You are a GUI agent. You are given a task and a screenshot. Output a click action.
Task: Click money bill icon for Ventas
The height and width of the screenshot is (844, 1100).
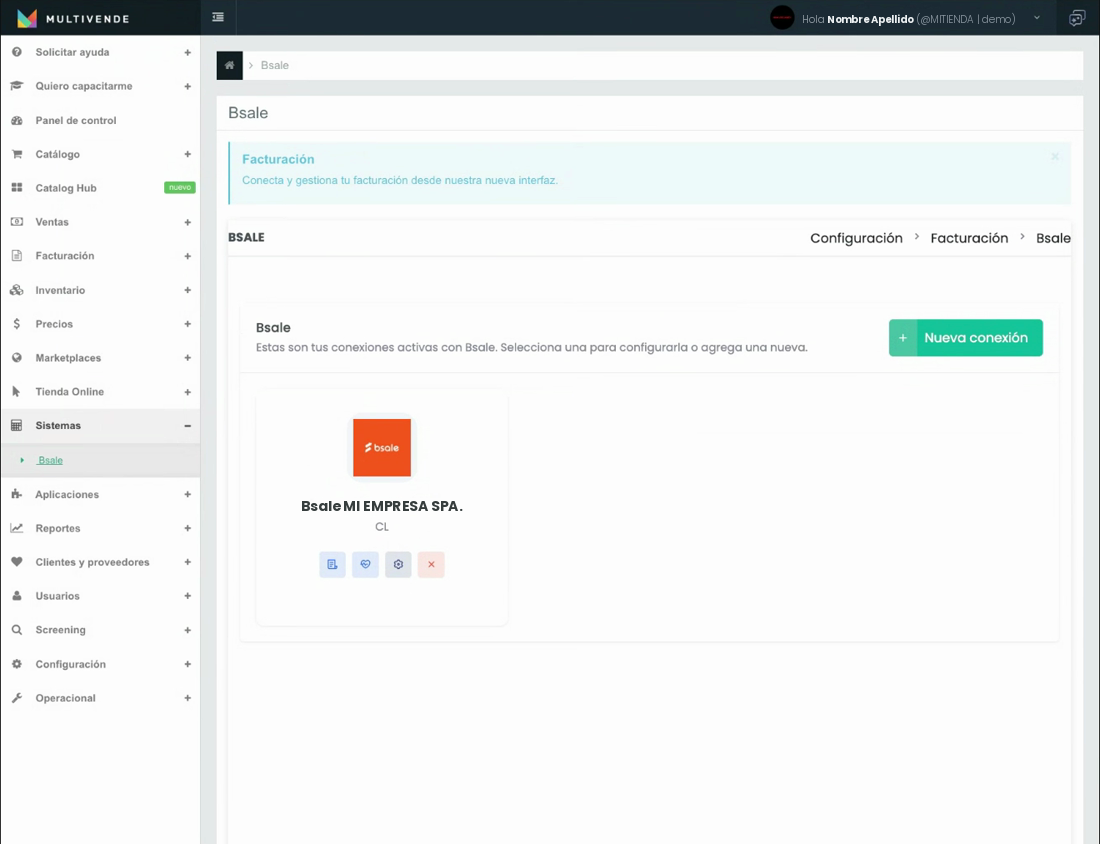click(17, 222)
